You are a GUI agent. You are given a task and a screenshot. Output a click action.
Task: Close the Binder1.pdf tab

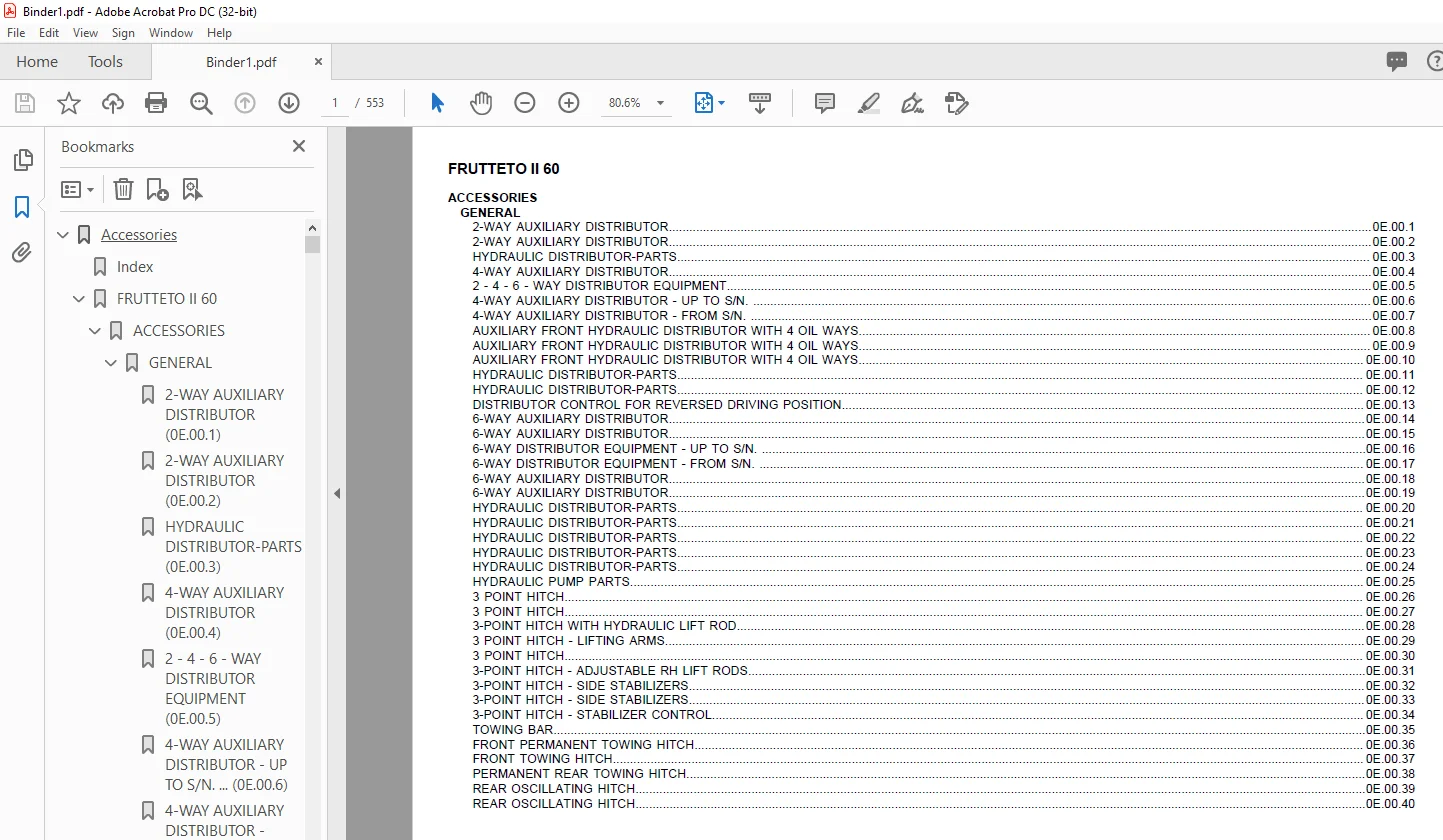click(x=319, y=61)
